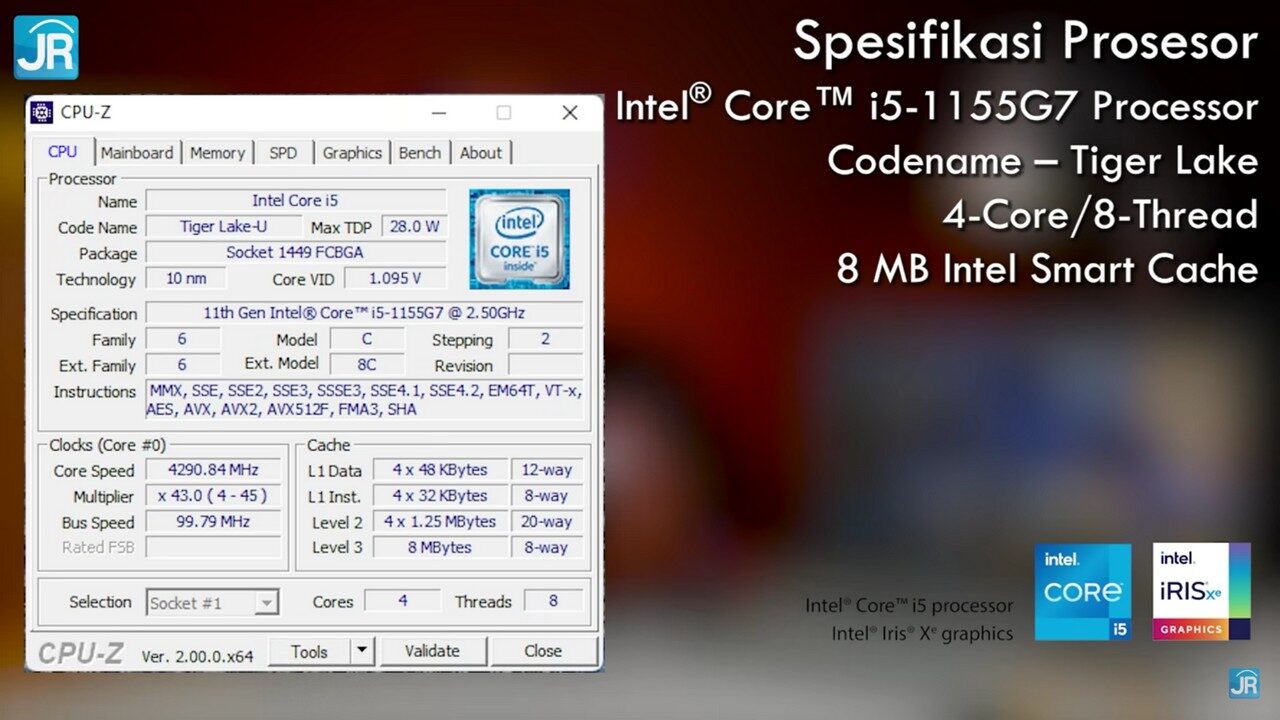Click the CPU-Z title bar app icon
Viewport: 1280px width, 720px height.
pyautogui.click(x=42, y=112)
